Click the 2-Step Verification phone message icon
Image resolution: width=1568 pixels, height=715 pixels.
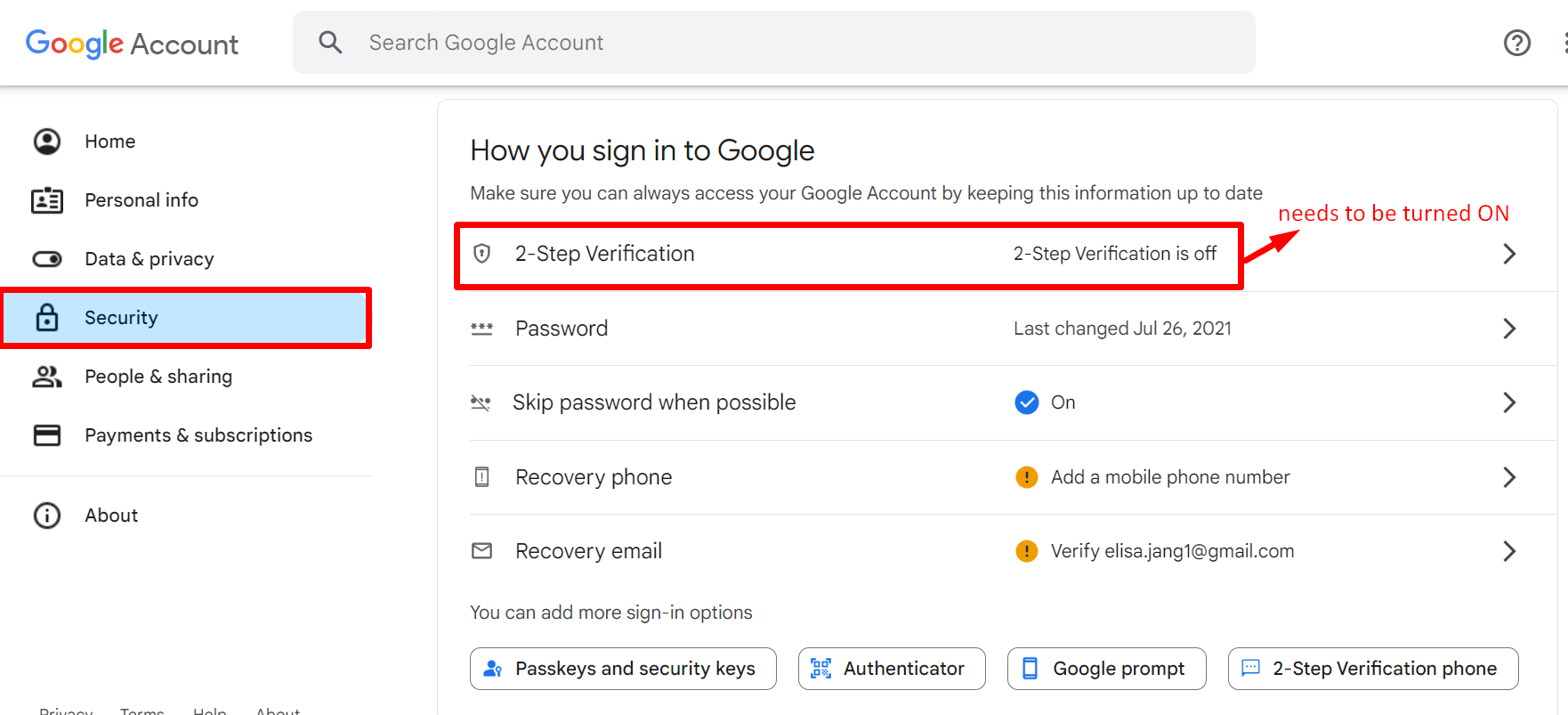1250,668
